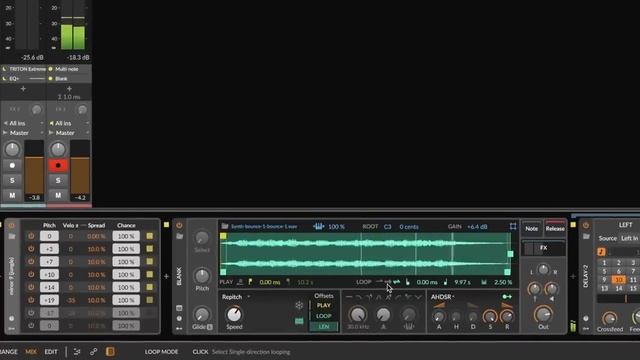
Task: Select the no-loop mode icon
Action: coord(379,282)
